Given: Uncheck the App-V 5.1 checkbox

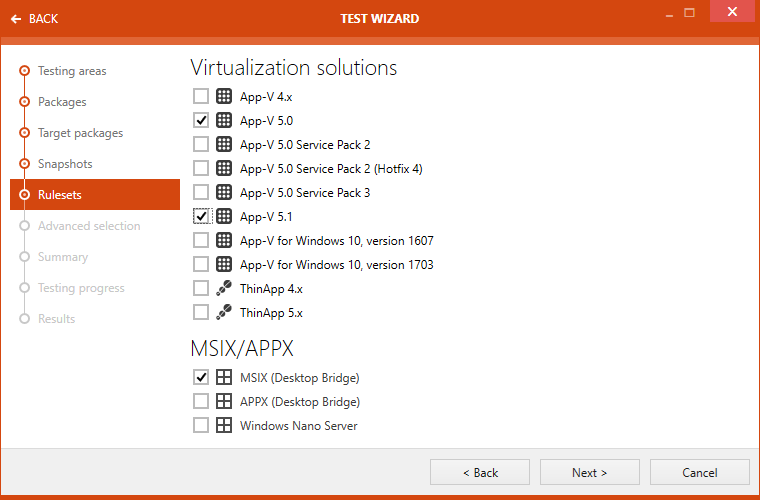Looking at the screenshot, I should pos(201,216).
